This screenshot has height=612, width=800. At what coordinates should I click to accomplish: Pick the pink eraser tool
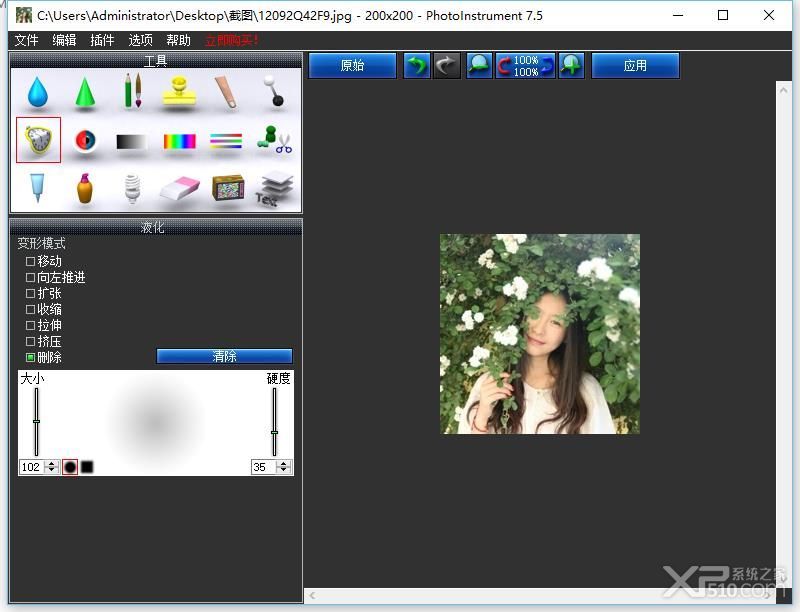coord(180,189)
